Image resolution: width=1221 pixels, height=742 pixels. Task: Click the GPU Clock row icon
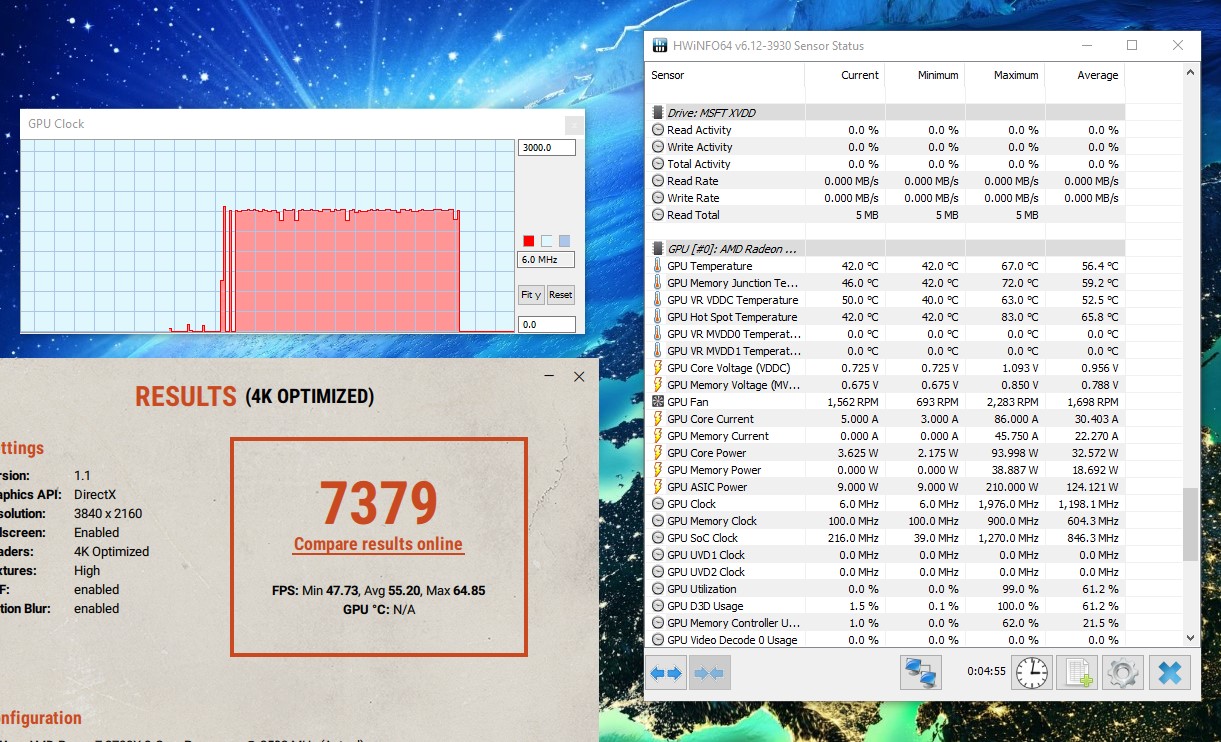coord(657,504)
